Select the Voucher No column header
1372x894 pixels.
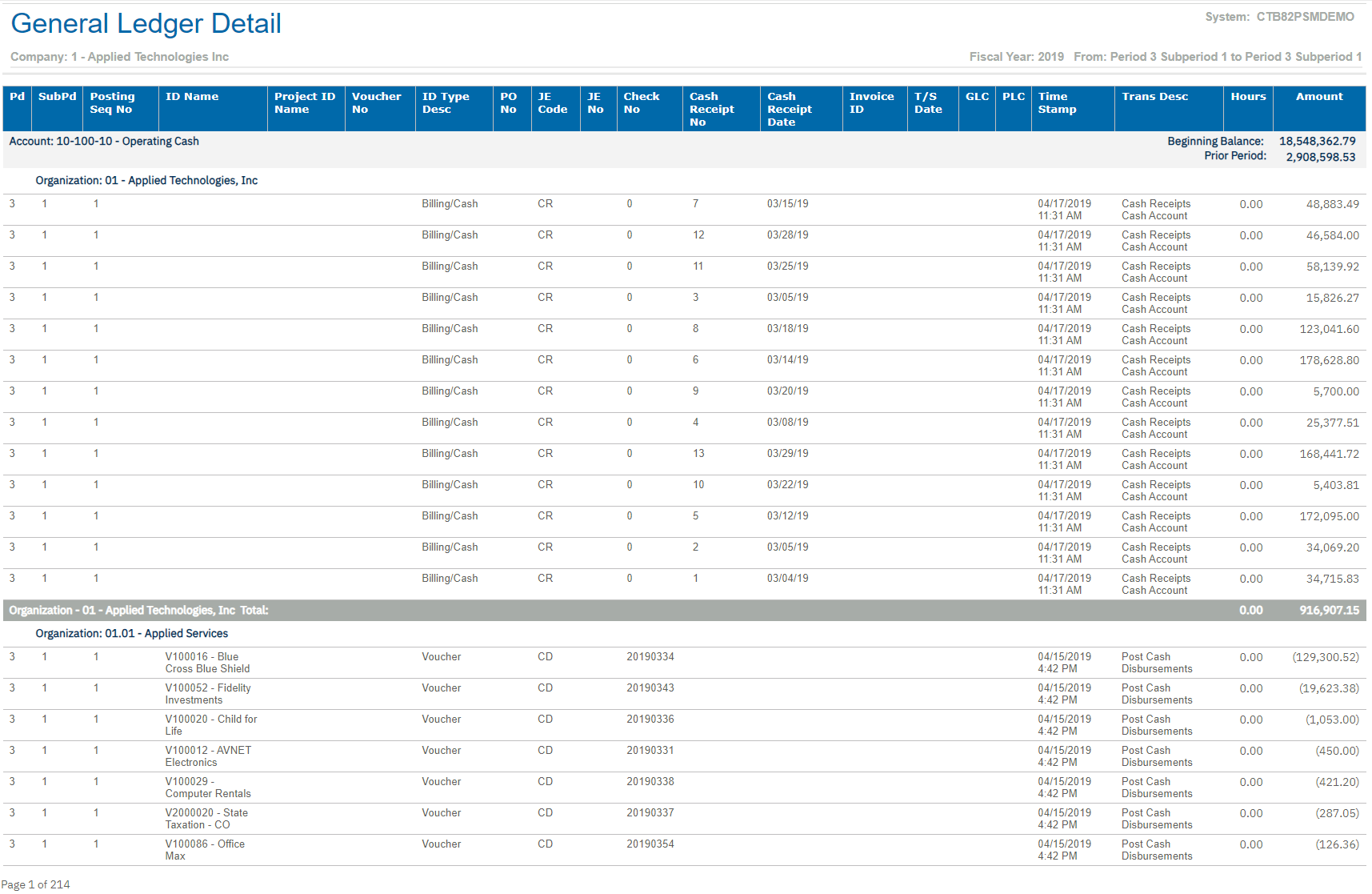point(376,103)
